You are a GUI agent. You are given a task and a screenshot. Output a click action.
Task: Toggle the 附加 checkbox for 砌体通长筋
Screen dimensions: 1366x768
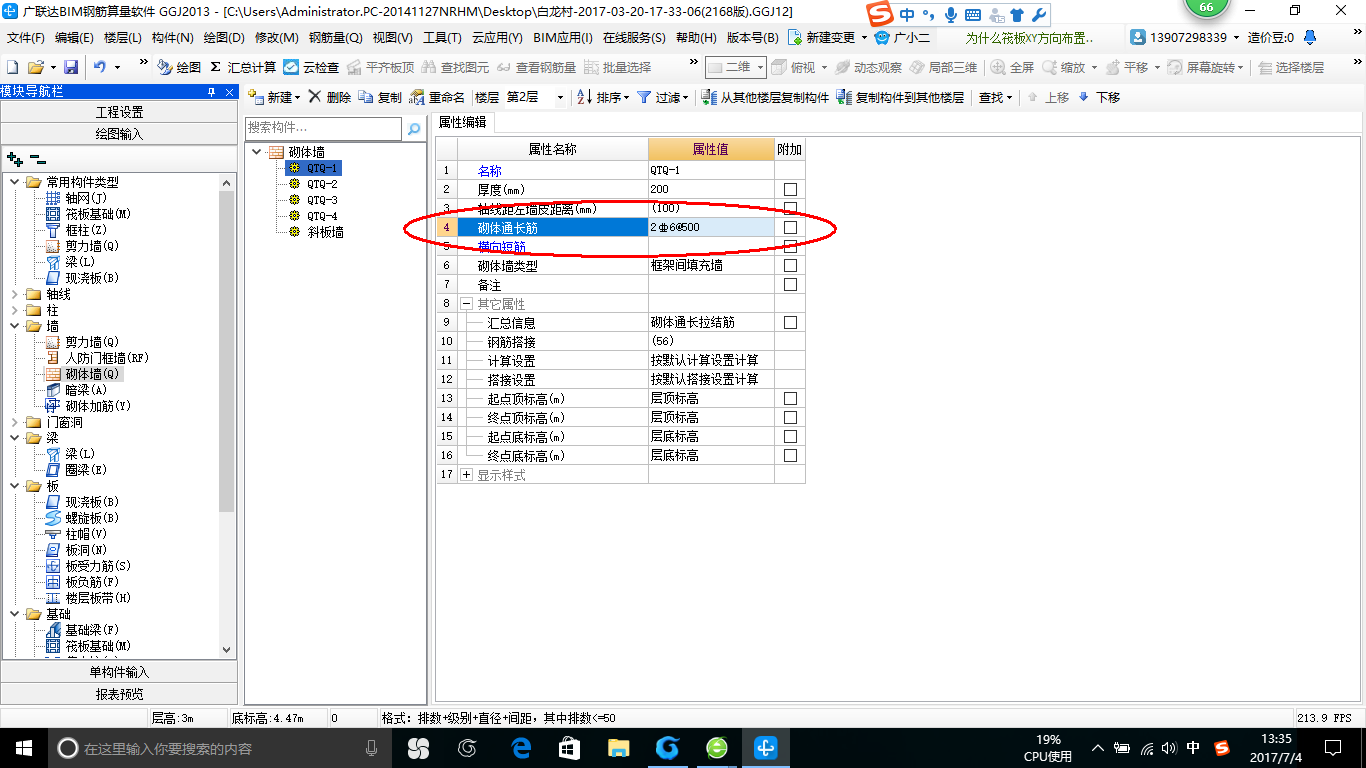coord(790,228)
